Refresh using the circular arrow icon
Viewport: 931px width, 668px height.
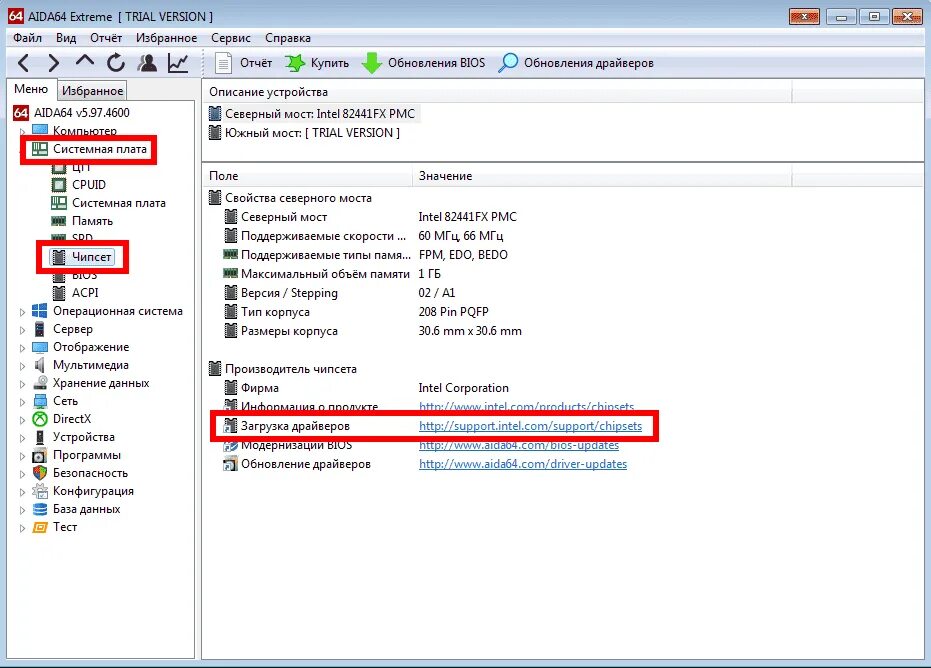(116, 62)
